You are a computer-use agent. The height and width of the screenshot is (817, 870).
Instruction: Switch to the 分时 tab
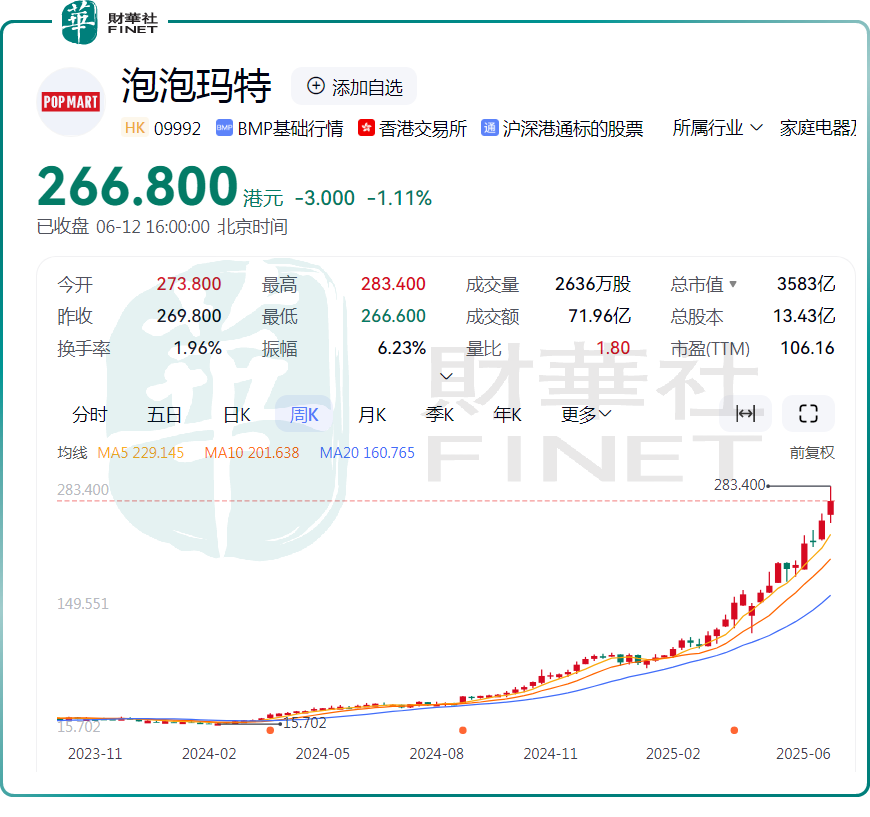pos(90,414)
